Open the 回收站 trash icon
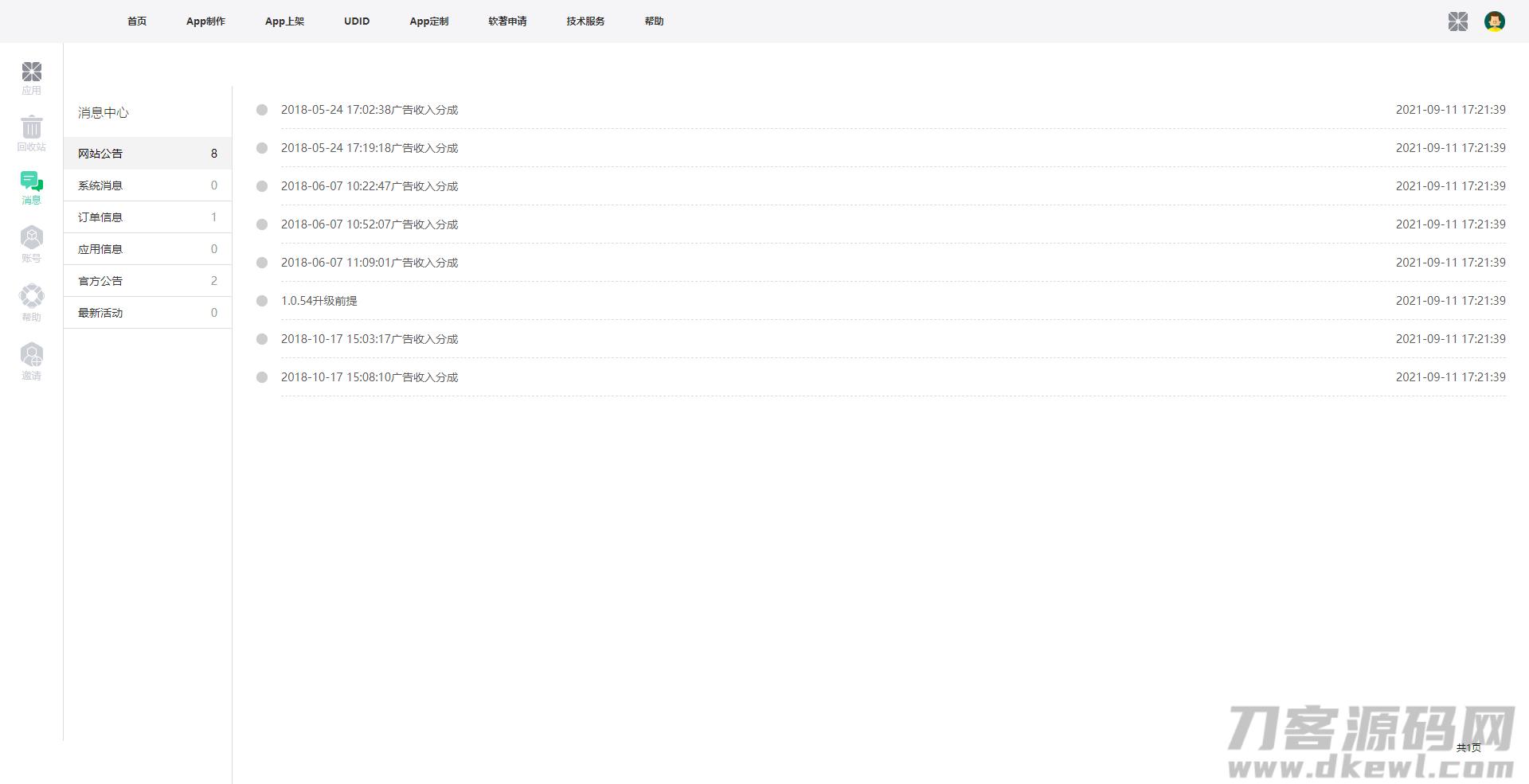1529x784 pixels. 32,133
